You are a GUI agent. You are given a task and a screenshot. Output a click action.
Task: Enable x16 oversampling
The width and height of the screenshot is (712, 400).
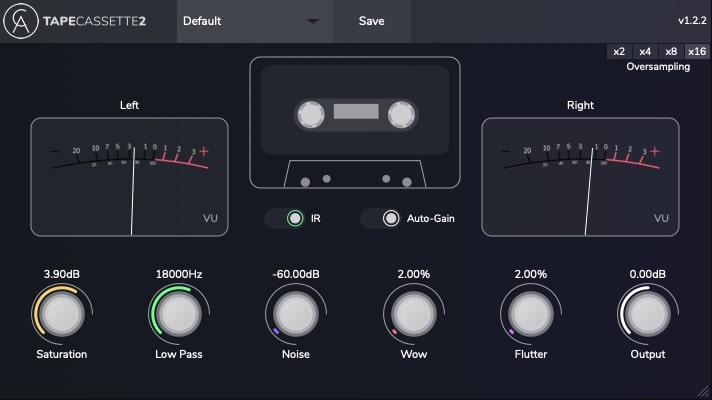click(x=696, y=52)
